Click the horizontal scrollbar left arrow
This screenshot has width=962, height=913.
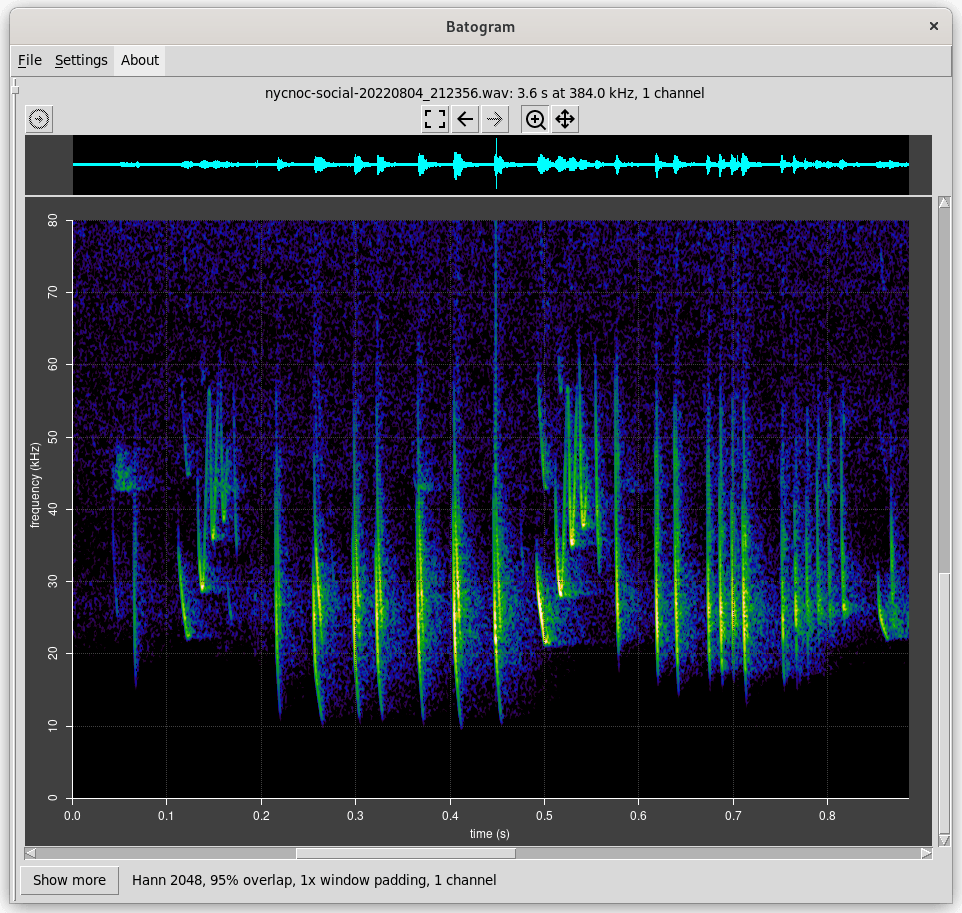point(31,853)
